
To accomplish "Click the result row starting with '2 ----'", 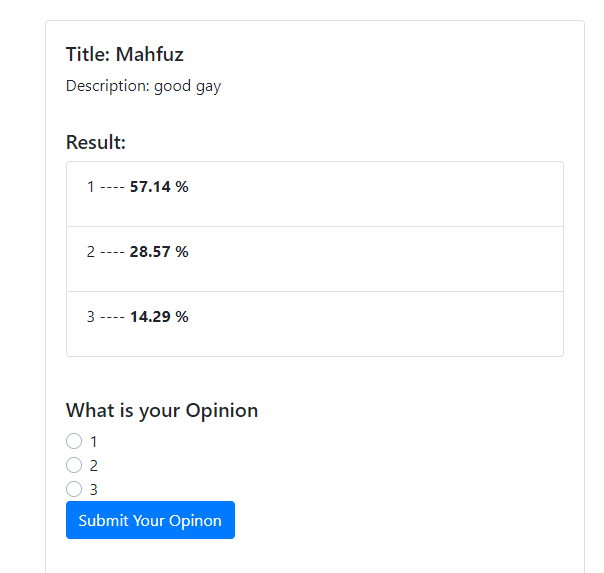I will coord(314,259).
